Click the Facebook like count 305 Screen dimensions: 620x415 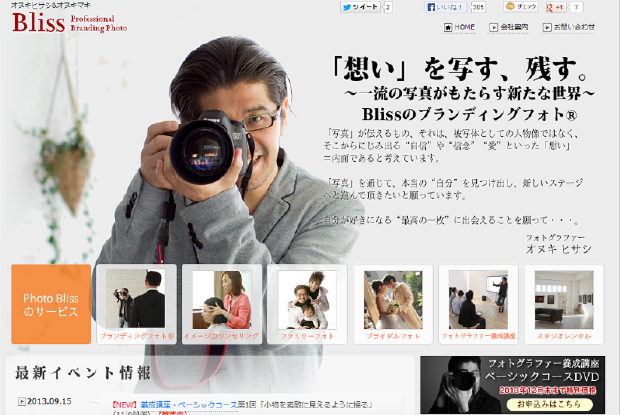[x=478, y=7]
